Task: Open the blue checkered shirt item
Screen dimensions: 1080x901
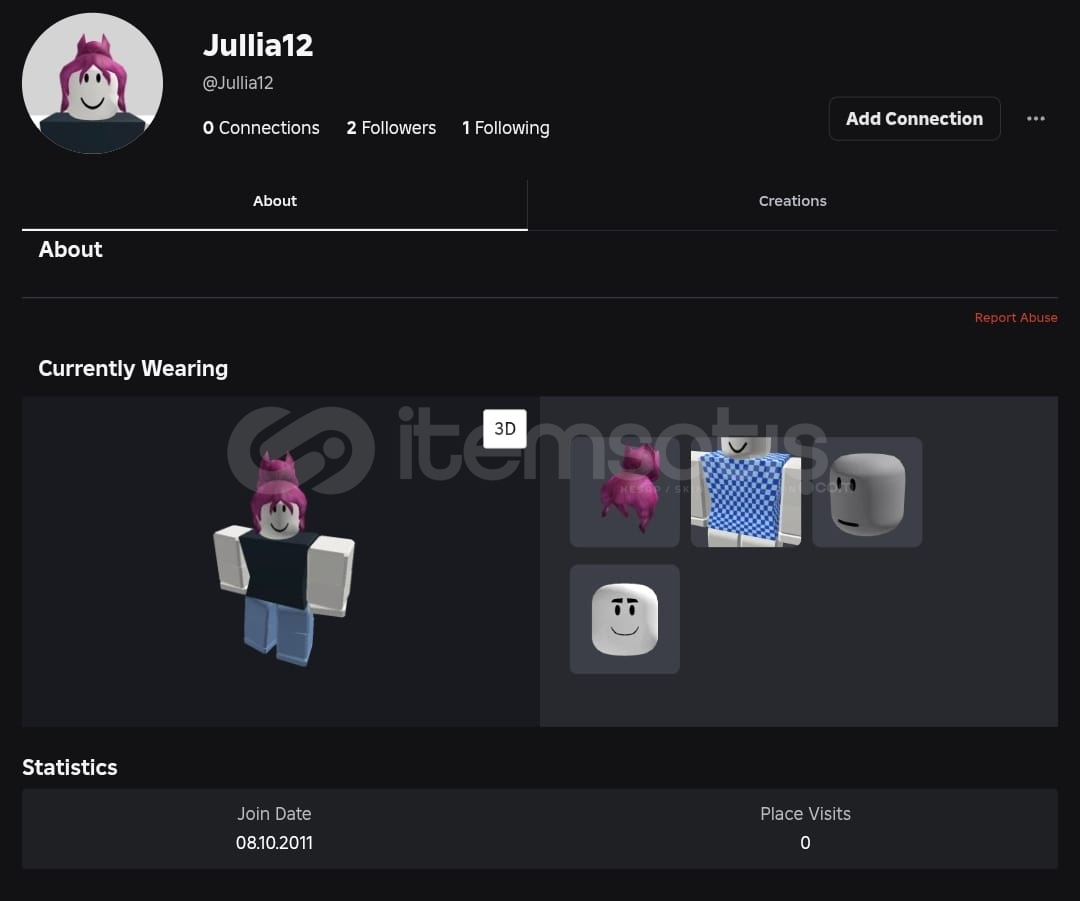Action: coord(746,492)
